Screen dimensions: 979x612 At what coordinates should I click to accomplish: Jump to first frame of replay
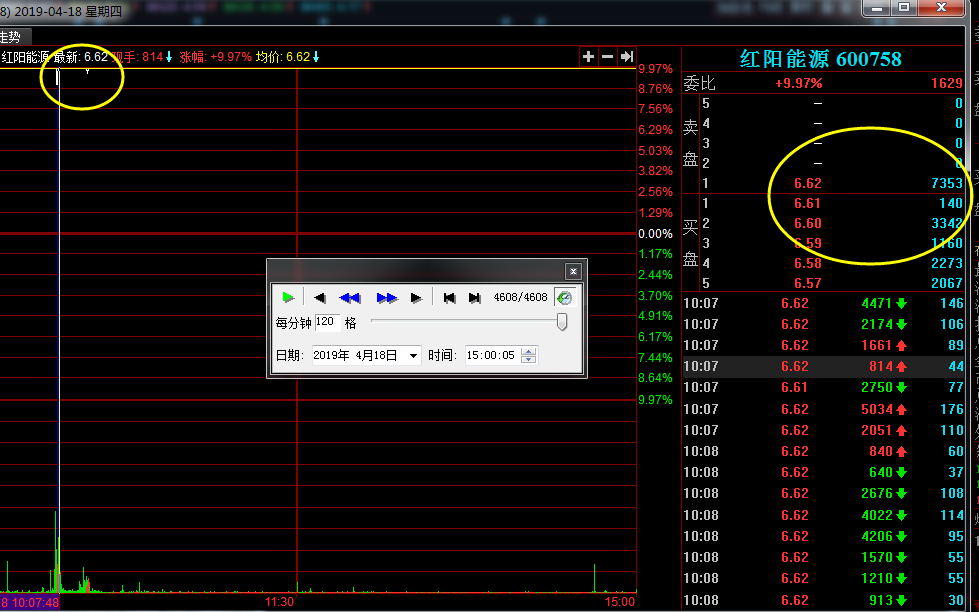pos(449,298)
